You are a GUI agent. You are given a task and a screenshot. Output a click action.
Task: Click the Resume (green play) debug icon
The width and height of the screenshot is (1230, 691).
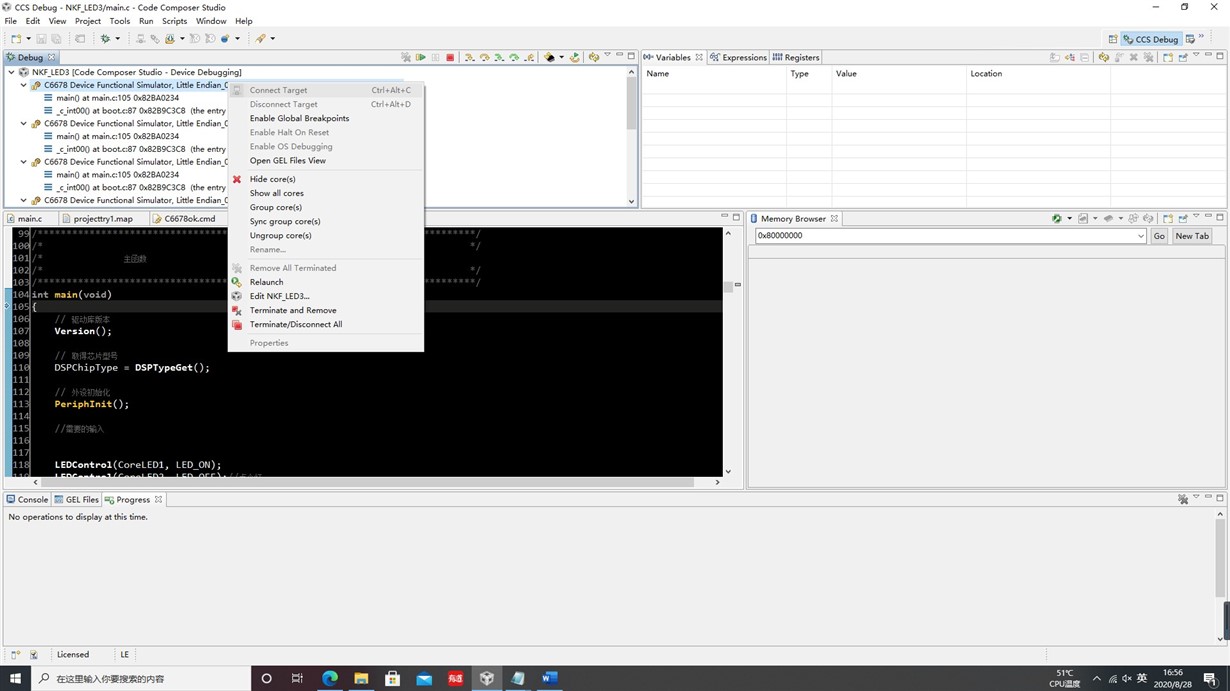click(421, 57)
